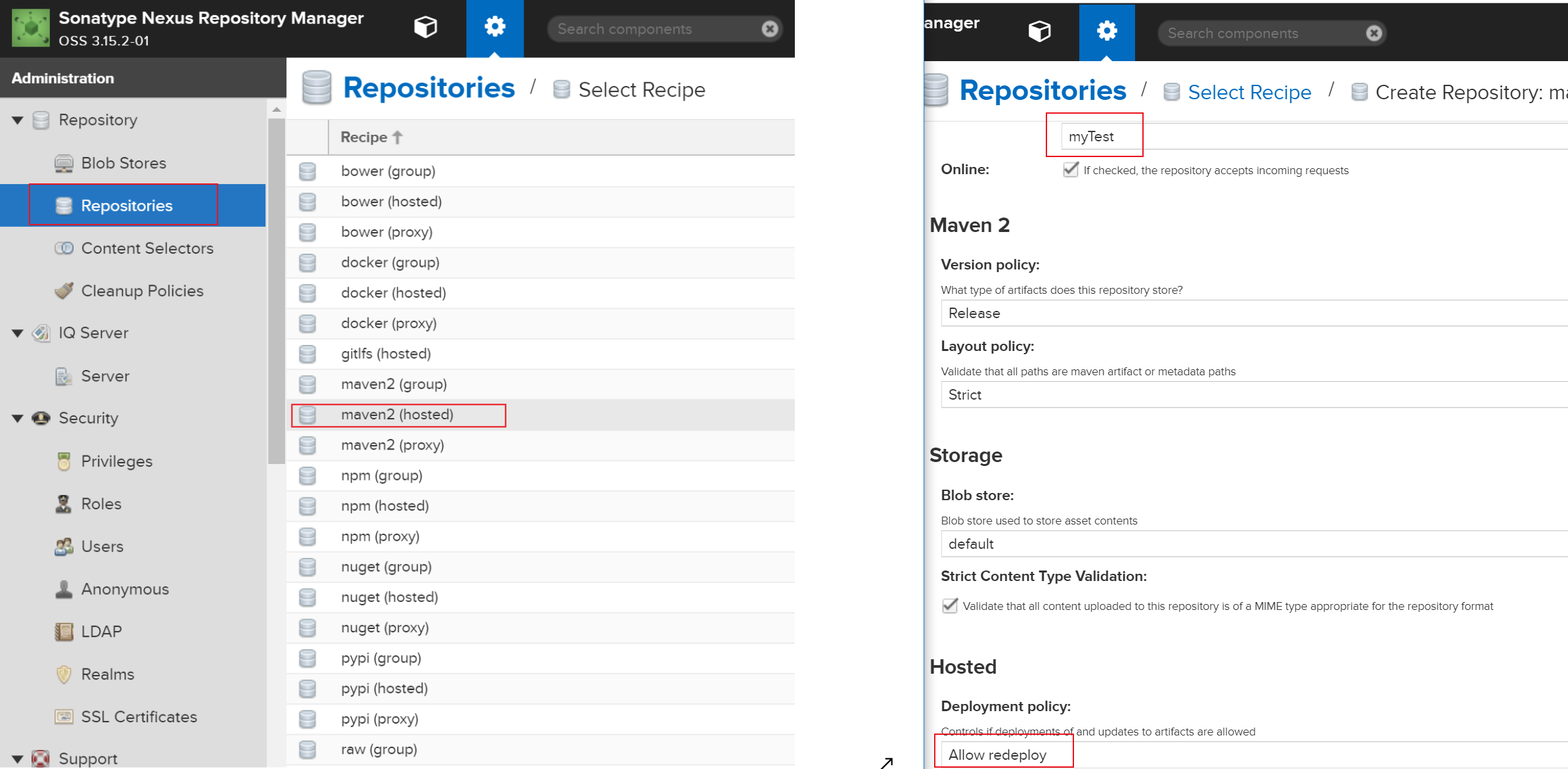This screenshot has width=1568, height=769.
Task: Open Content Selectors in the sidebar
Action: tap(135, 248)
